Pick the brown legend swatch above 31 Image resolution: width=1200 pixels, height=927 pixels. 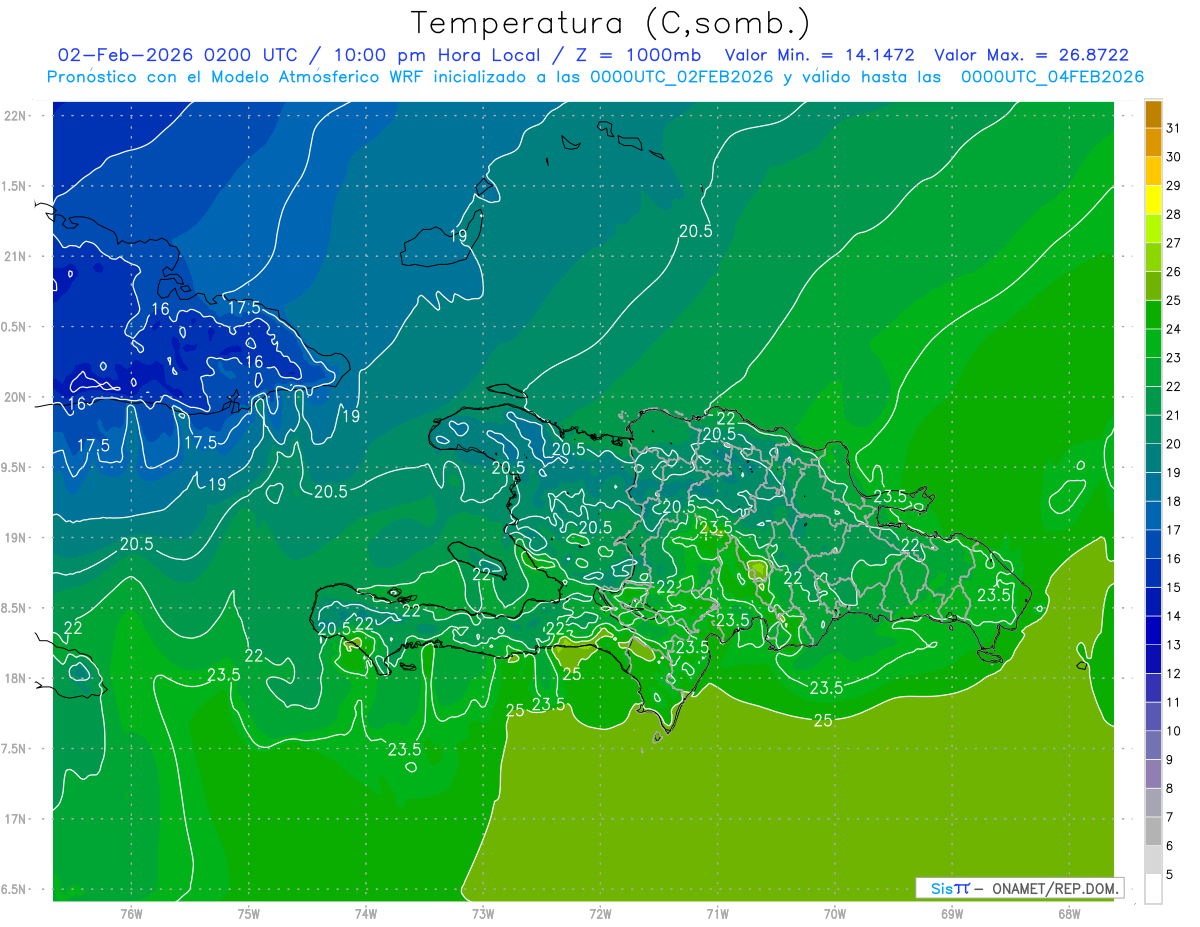click(1153, 114)
